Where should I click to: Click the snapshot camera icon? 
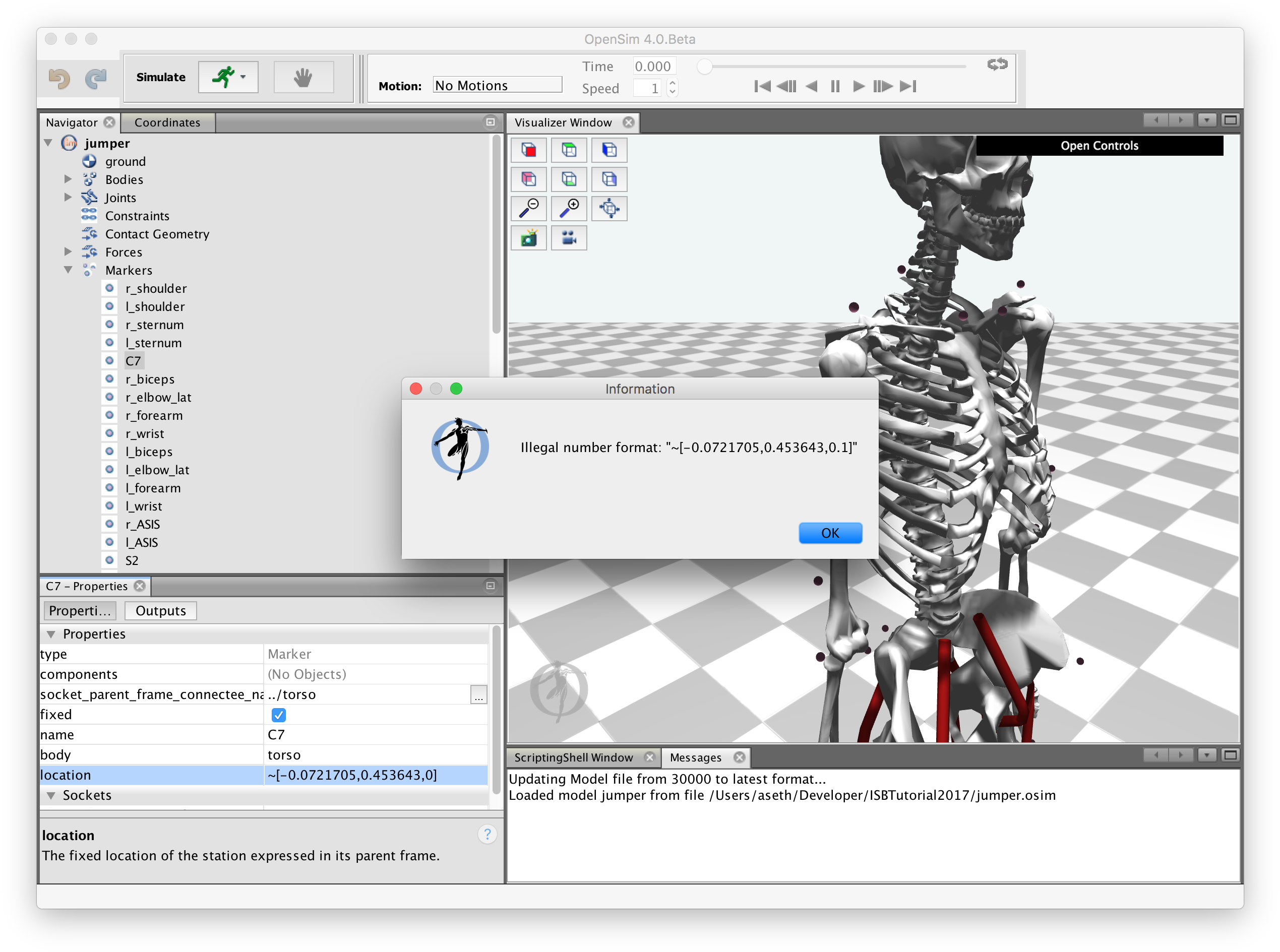[528, 238]
